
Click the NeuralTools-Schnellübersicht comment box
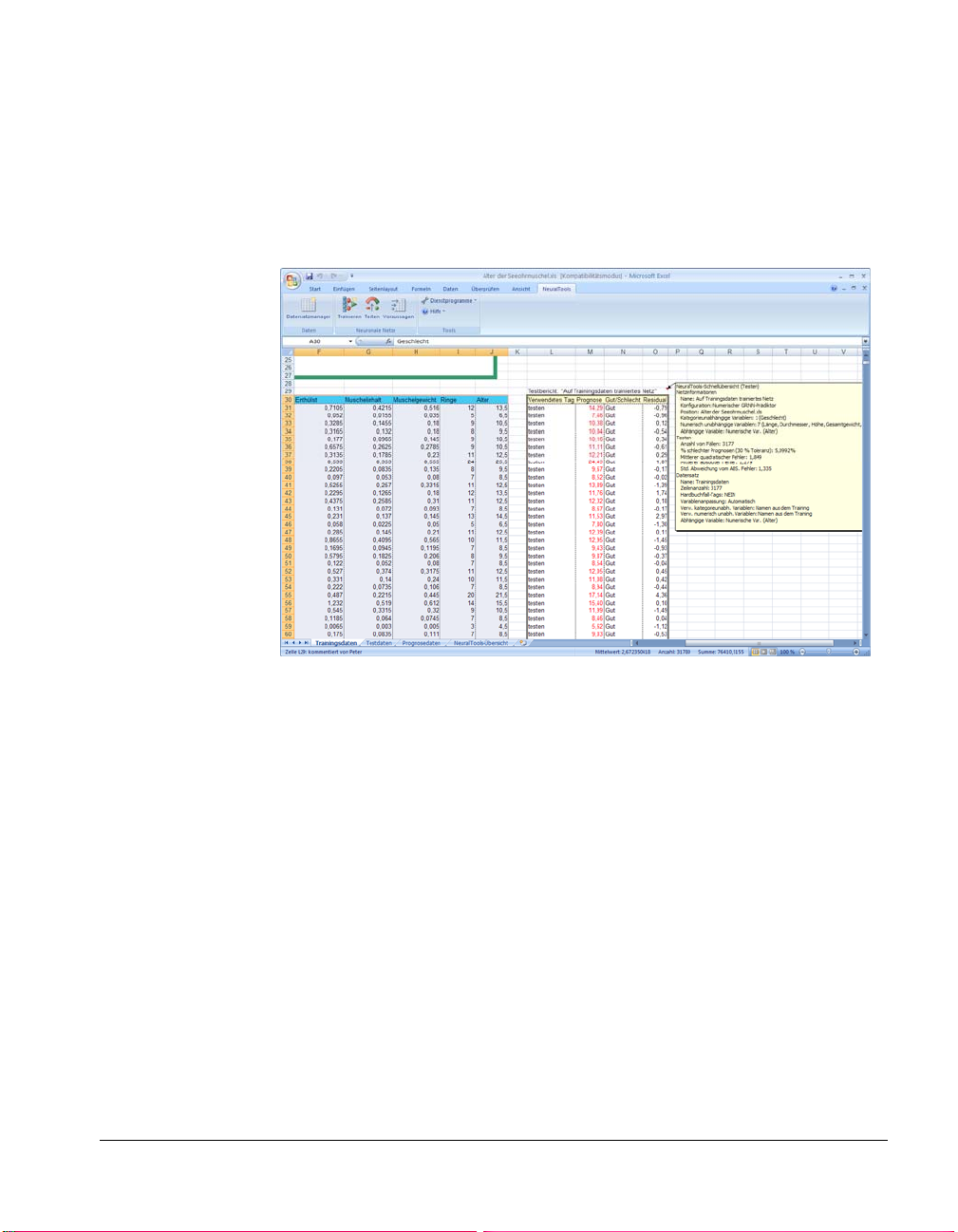pos(767,456)
